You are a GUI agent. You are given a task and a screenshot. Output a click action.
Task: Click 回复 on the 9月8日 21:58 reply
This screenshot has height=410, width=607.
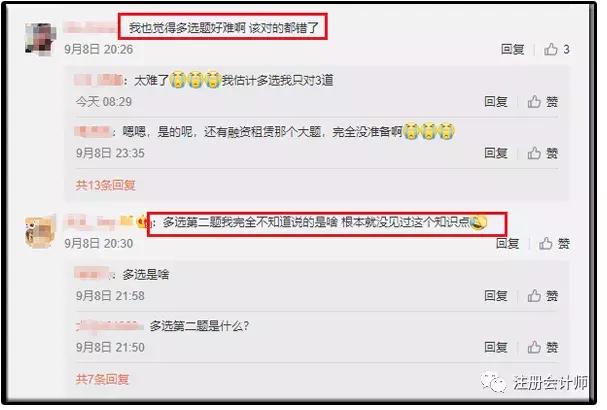click(496, 296)
